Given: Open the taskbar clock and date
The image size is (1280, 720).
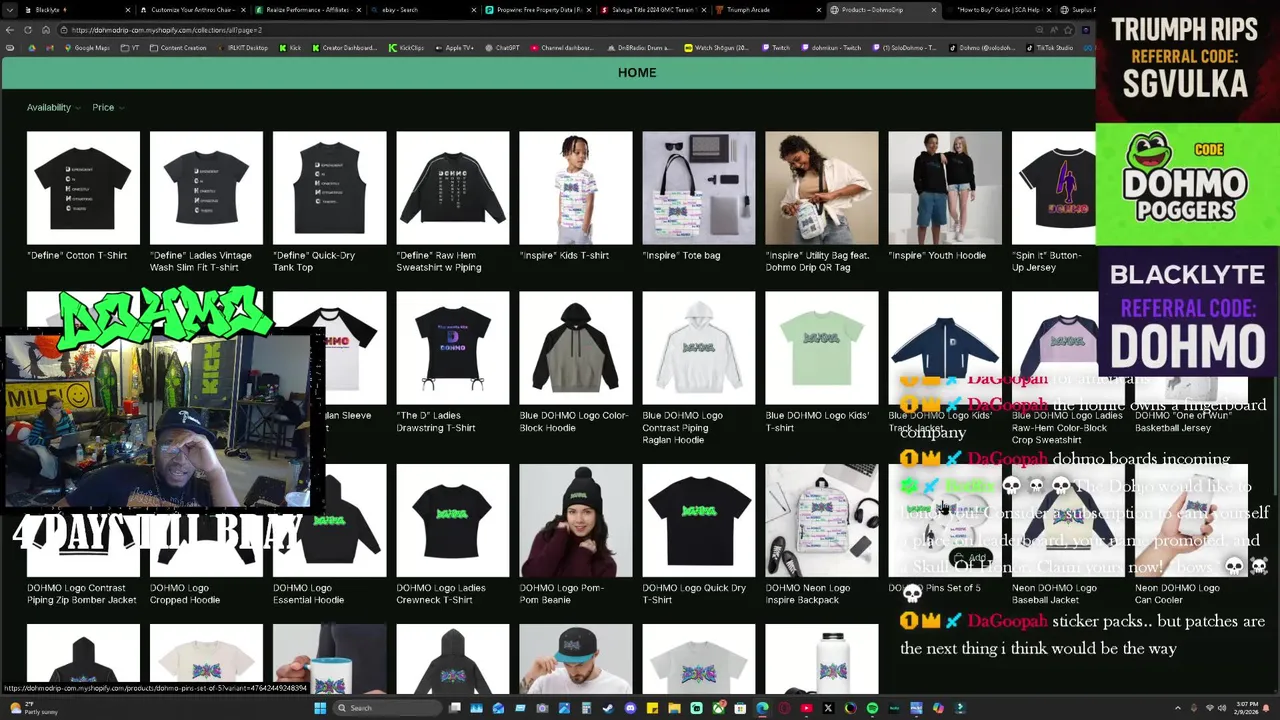Looking at the screenshot, I should (x=1247, y=708).
